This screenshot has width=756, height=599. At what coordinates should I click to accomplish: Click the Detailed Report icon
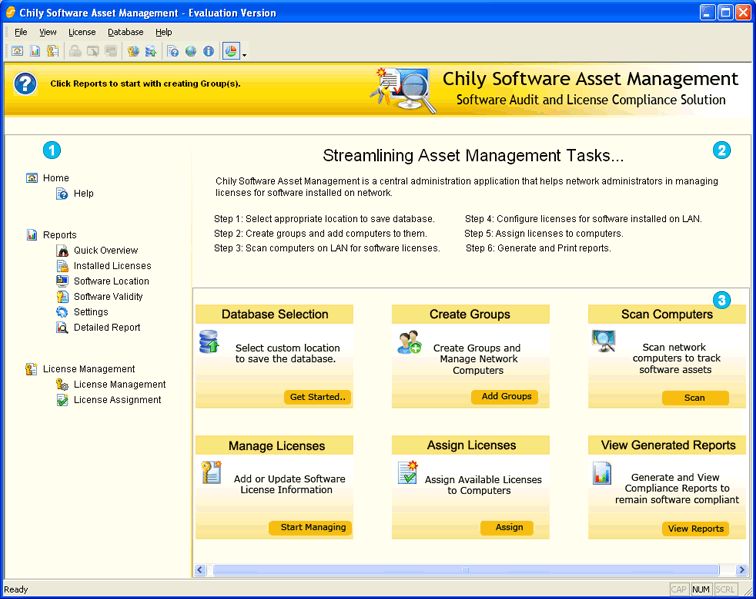click(x=62, y=327)
